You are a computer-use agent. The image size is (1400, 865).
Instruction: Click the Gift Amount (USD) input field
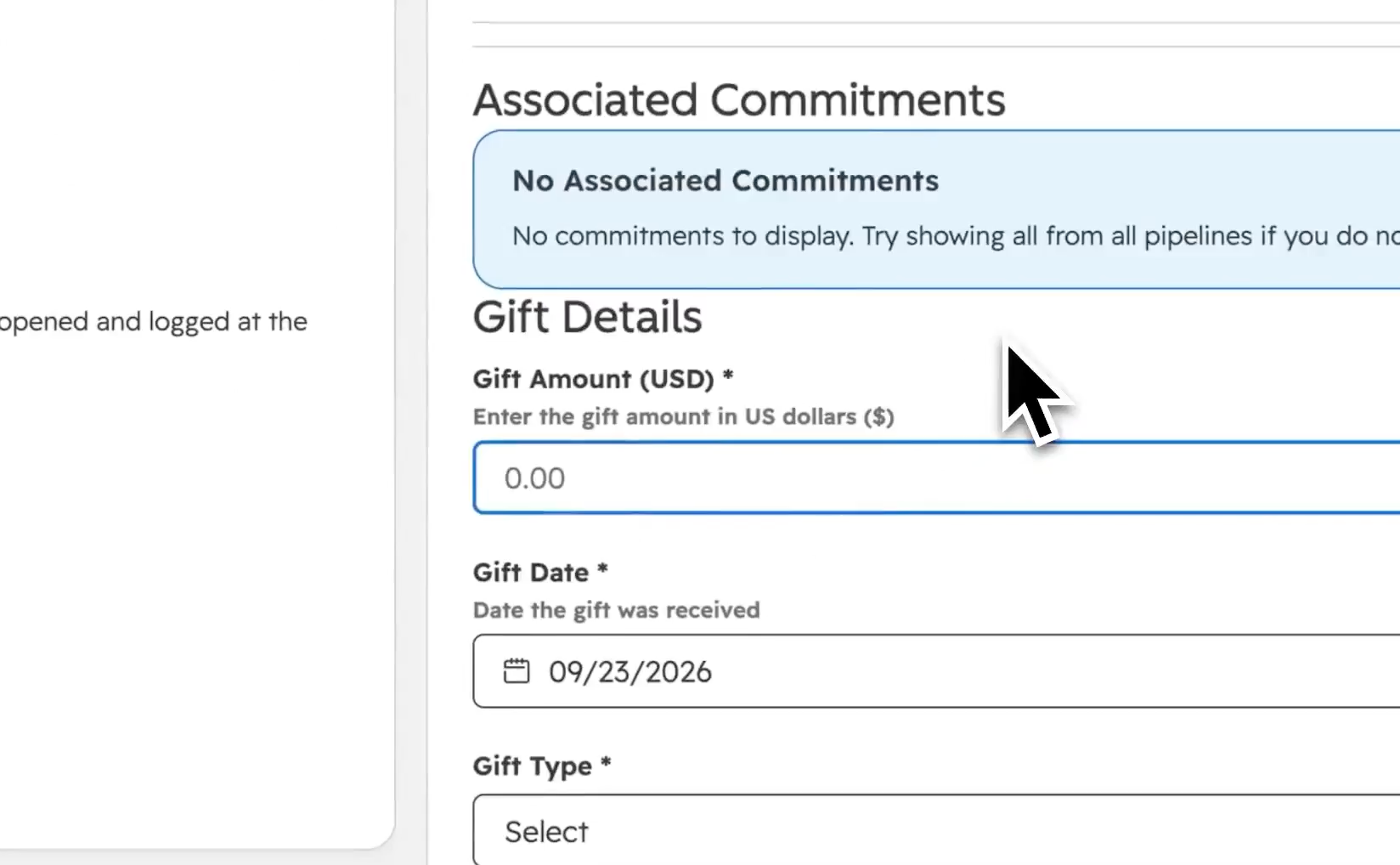click(936, 478)
